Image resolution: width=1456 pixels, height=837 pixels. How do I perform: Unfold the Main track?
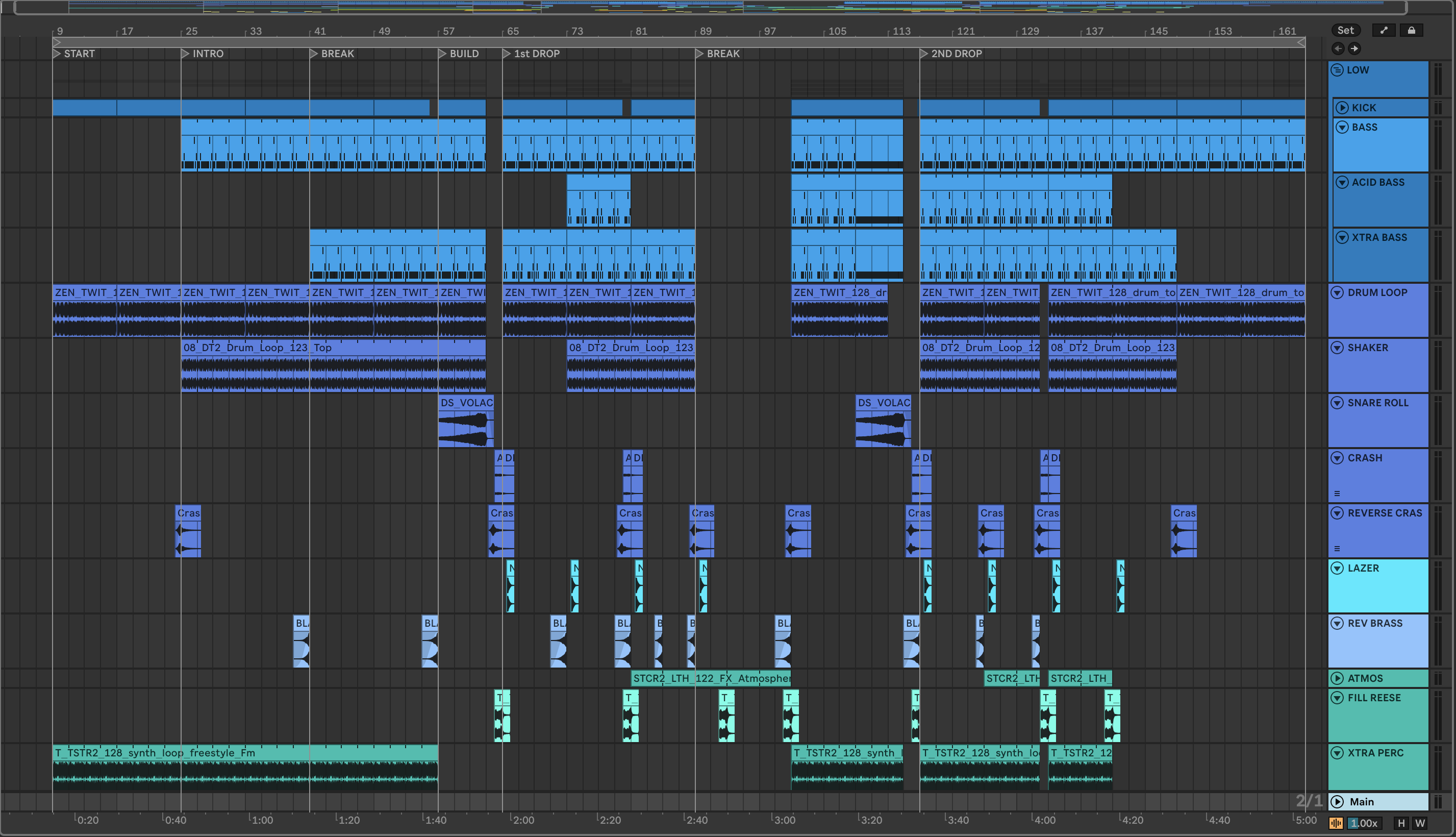1337,801
